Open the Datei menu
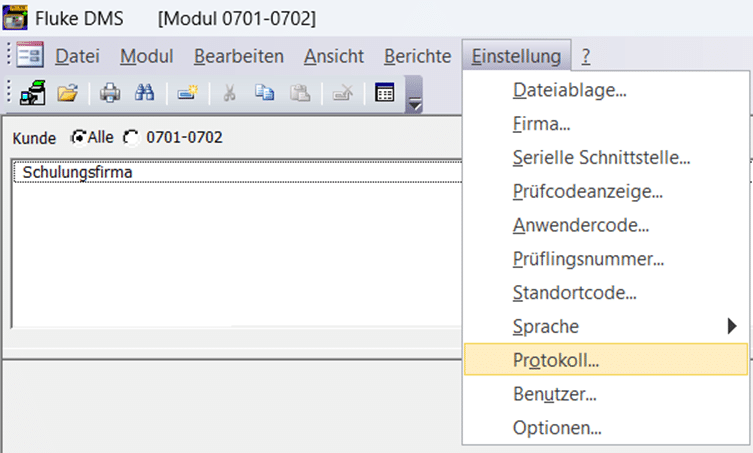This screenshot has width=753, height=453. (x=77, y=56)
